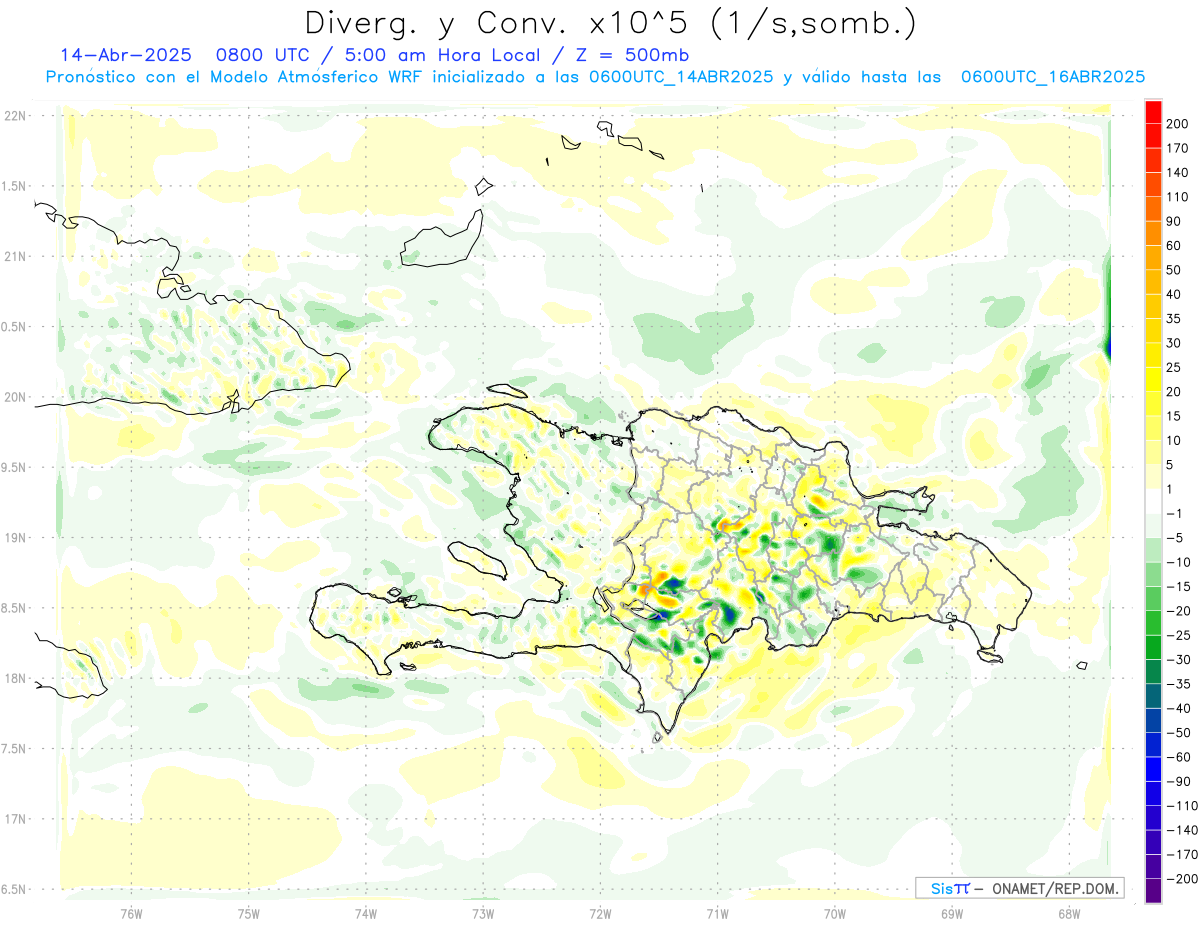1200x927 pixels.
Task: Click the latitude label '1.5N'
Action: pyautogui.click(x=14, y=186)
